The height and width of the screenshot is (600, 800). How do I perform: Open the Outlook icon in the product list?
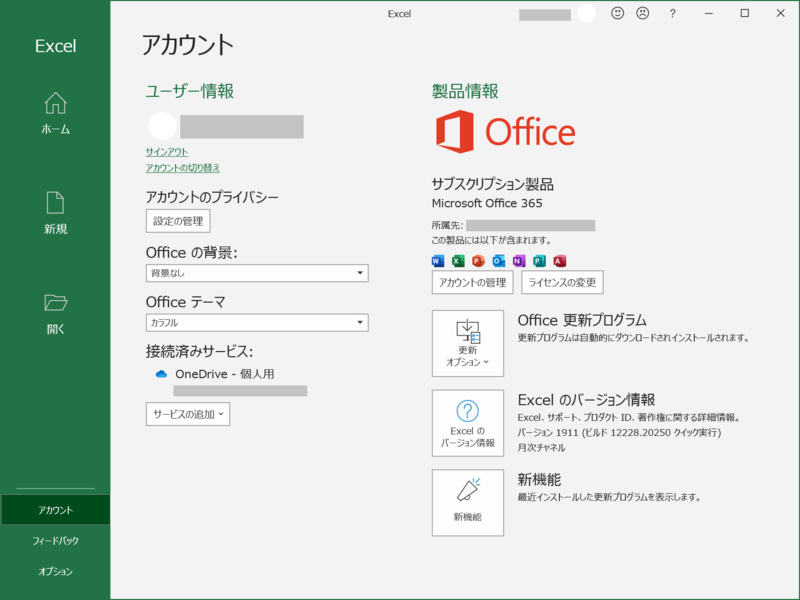coord(498,261)
